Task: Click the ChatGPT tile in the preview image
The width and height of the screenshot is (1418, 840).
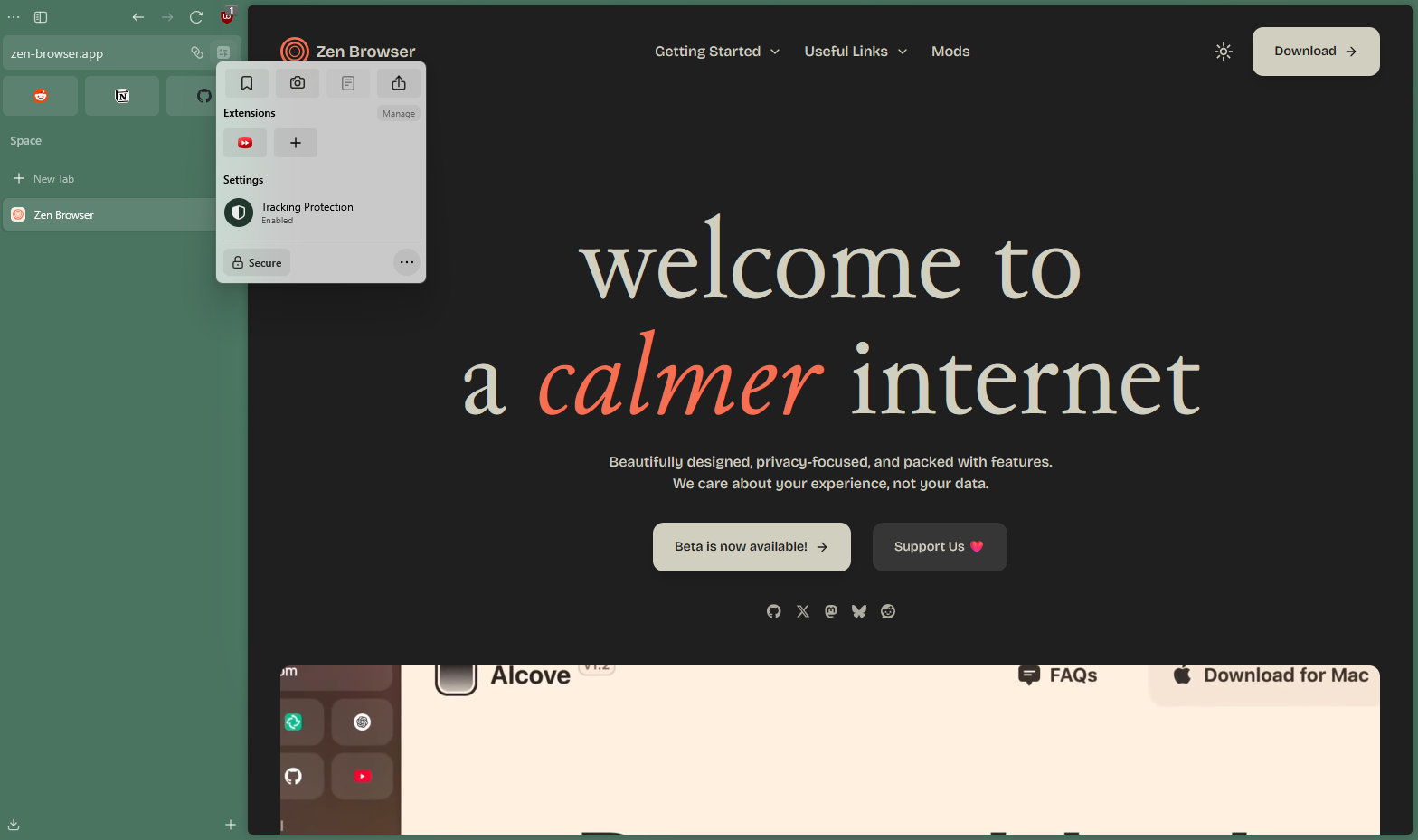Action: (x=362, y=722)
